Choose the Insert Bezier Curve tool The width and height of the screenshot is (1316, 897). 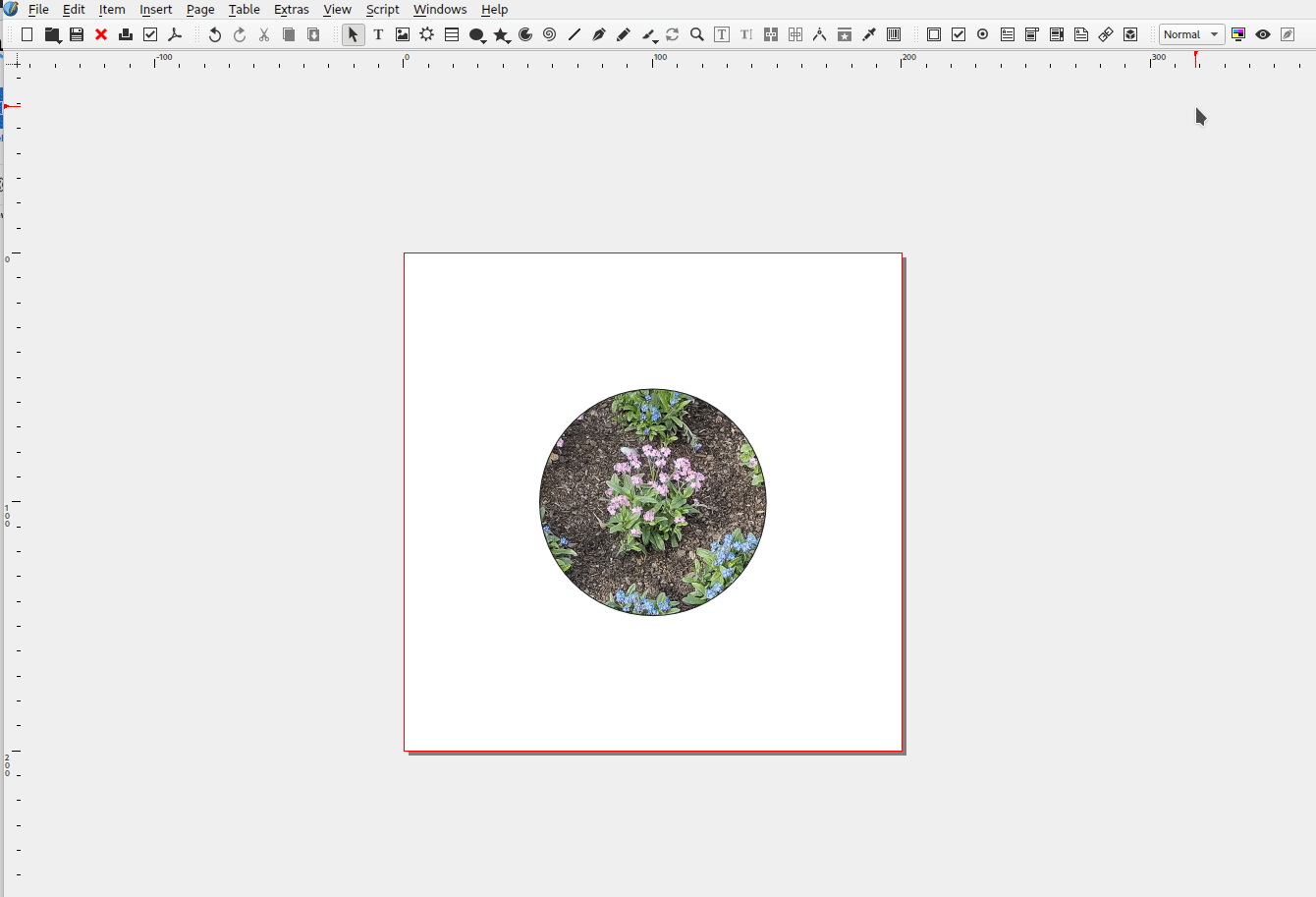pos(599,33)
